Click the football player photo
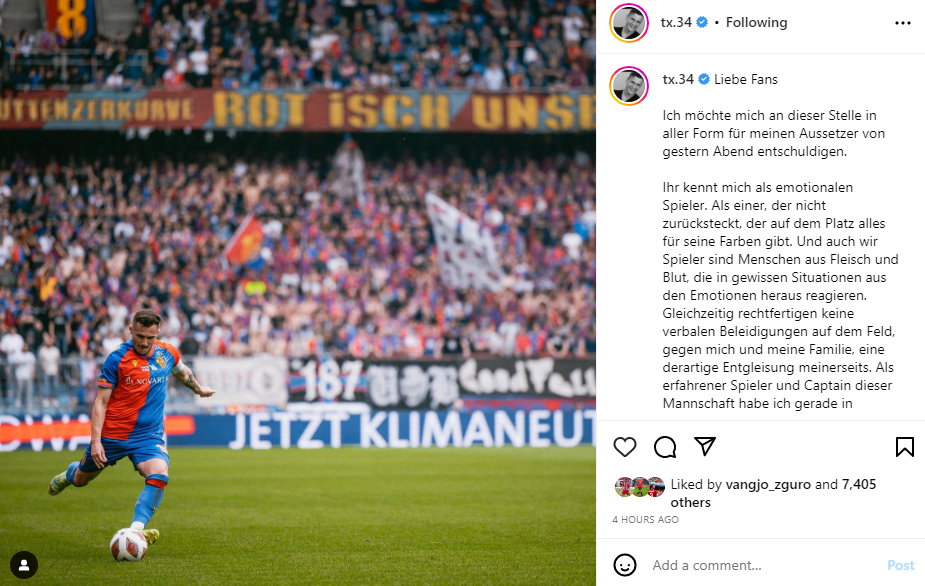This screenshot has height=586, width=925. [298, 293]
